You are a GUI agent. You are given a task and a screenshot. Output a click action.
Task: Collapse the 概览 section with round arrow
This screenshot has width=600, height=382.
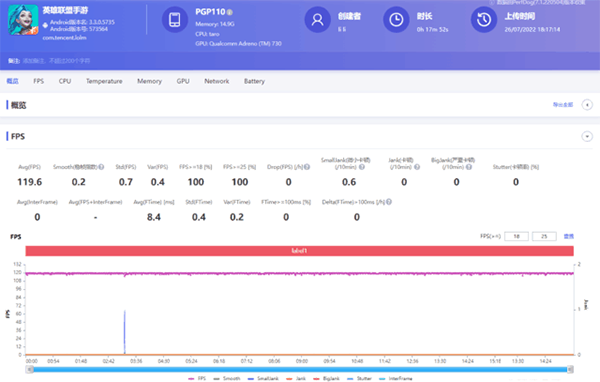(587, 105)
